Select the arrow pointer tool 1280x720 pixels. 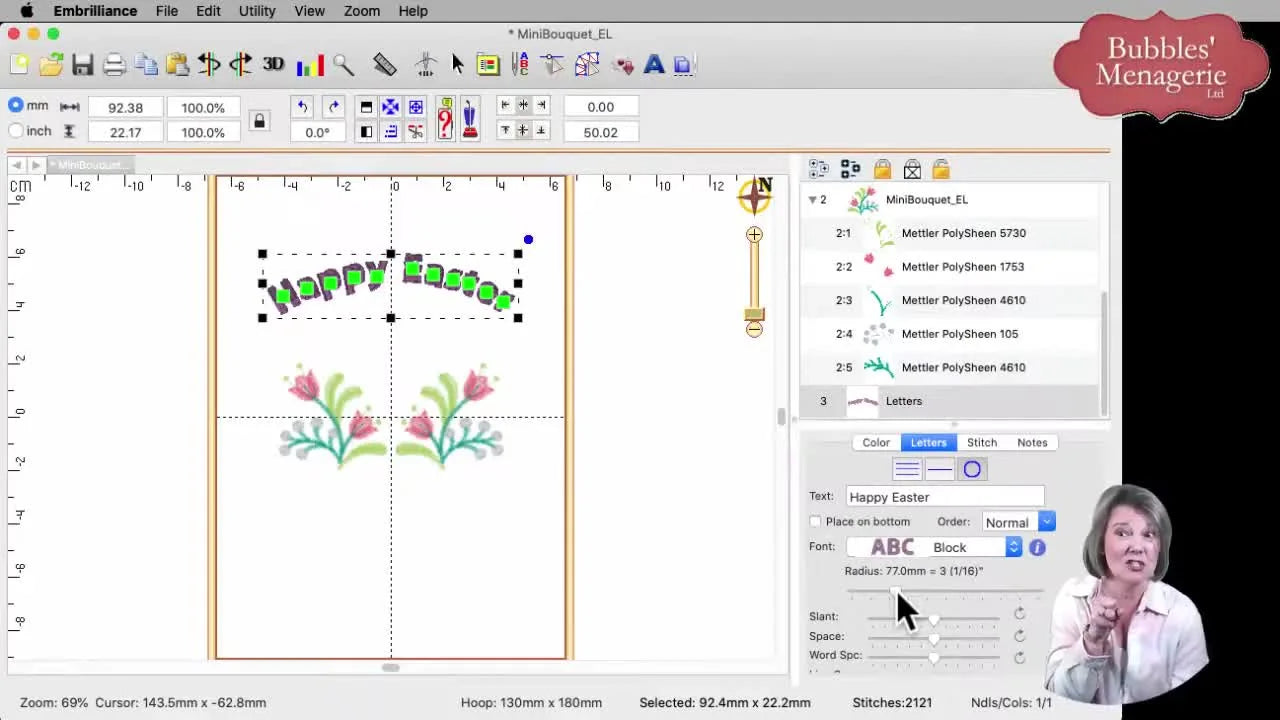[x=457, y=65]
